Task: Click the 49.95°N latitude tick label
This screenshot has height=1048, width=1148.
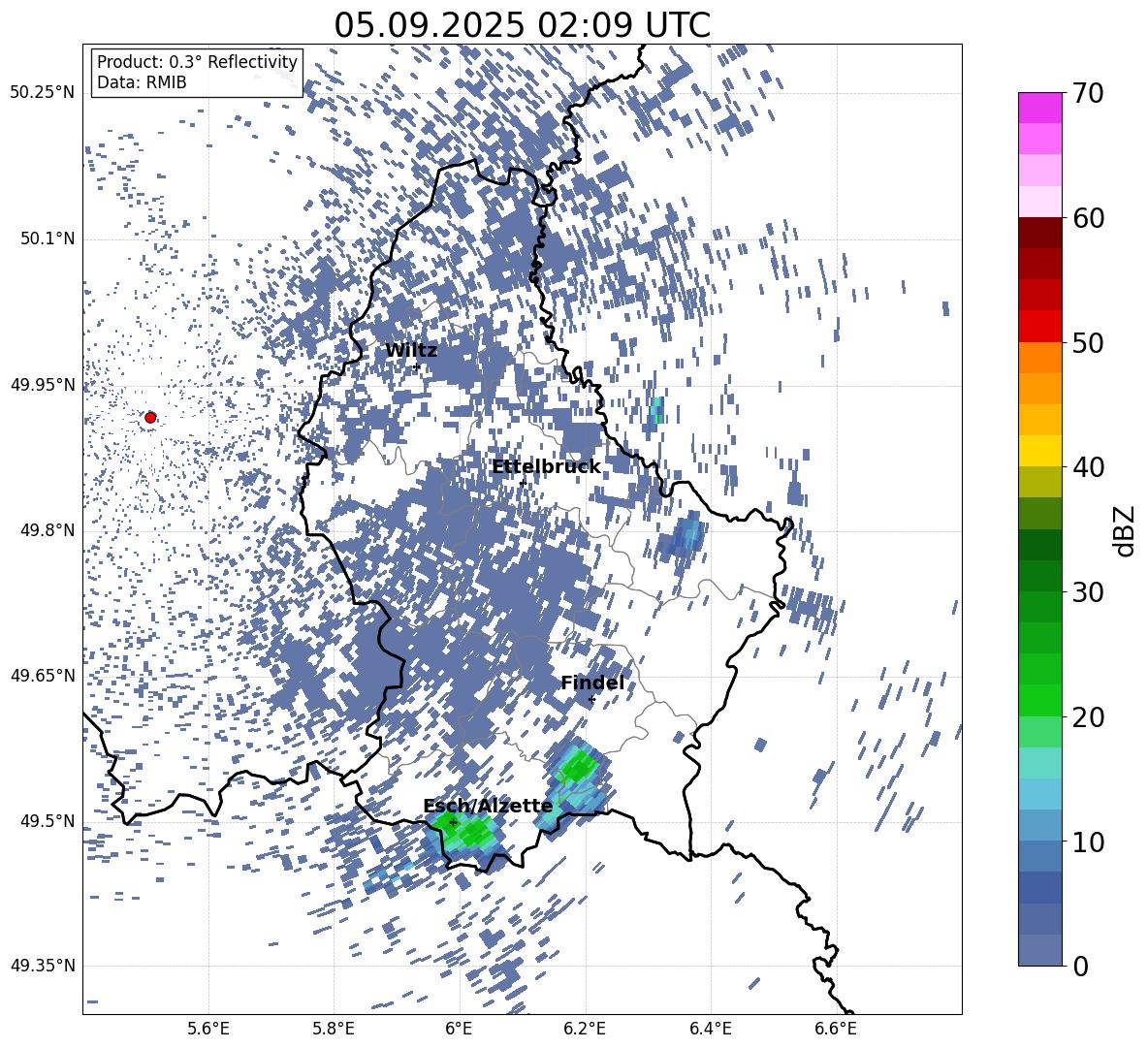Action: pos(43,385)
